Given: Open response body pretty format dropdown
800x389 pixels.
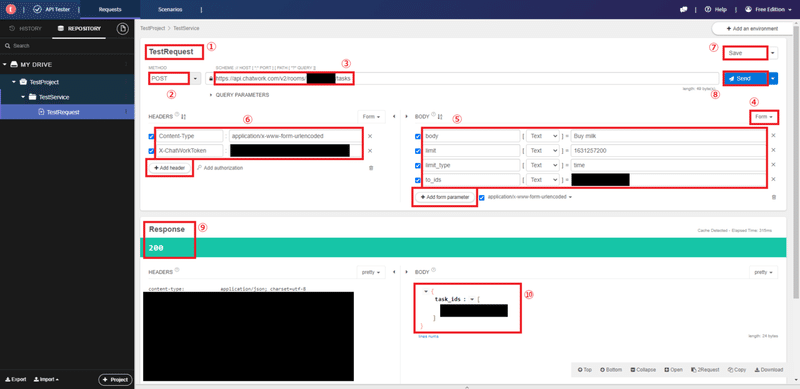Looking at the screenshot, I should (x=764, y=272).
